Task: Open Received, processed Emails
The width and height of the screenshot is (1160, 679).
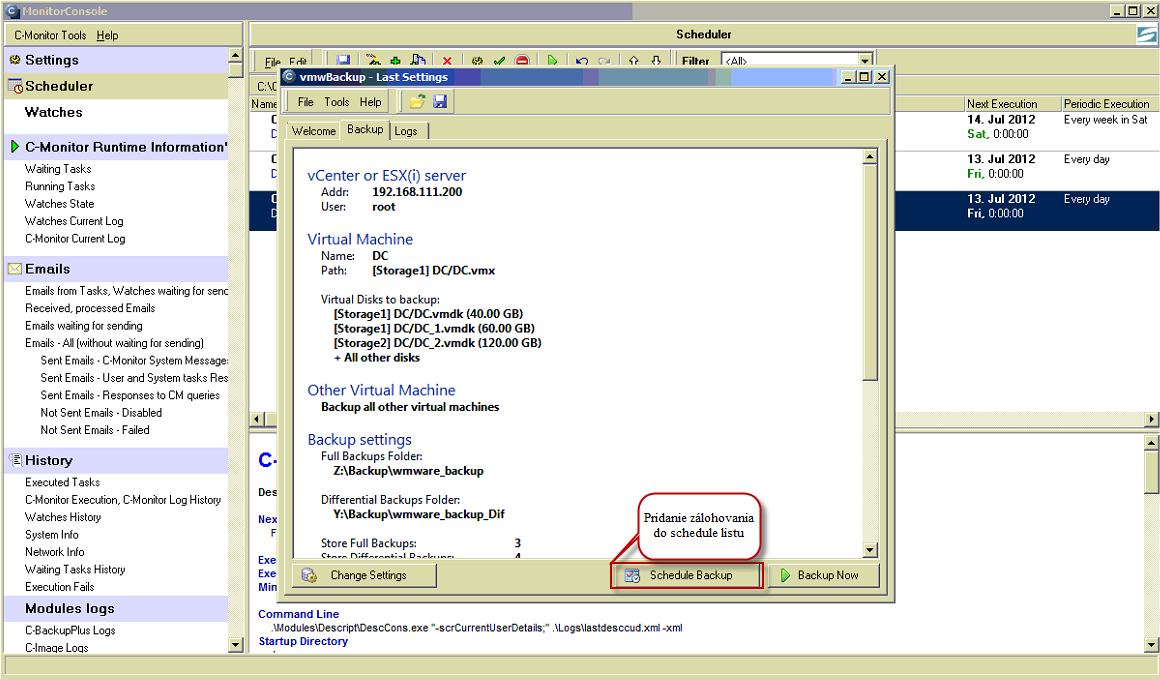Action: point(90,308)
